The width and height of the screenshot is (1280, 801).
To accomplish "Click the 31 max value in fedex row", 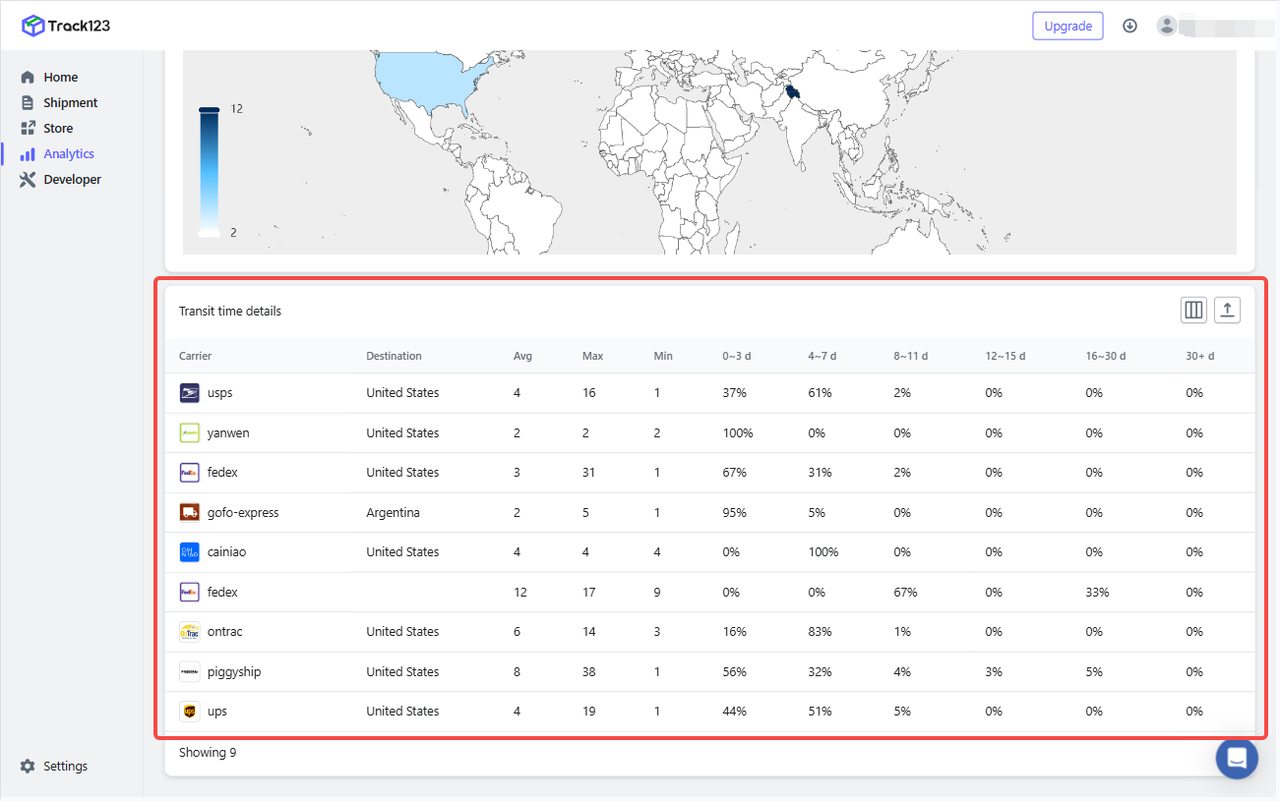I will pos(589,472).
